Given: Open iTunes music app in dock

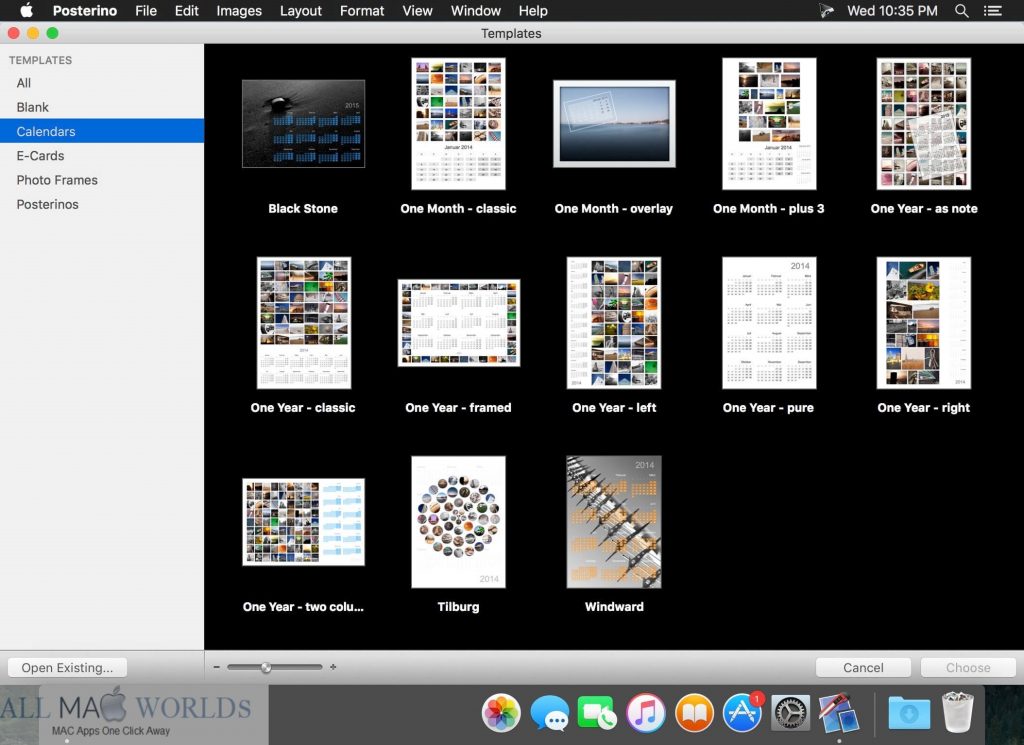Looking at the screenshot, I should pyautogui.click(x=645, y=712).
